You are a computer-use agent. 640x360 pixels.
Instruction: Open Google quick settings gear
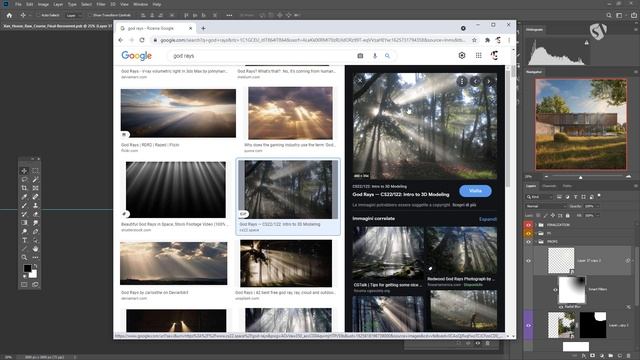coord(462,56)
